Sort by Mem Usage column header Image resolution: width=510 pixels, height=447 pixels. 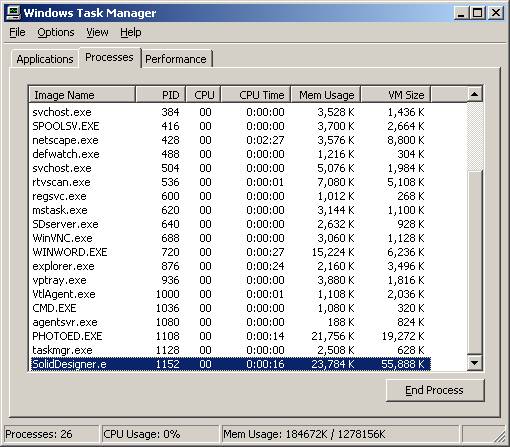click(x=326, y=95)
